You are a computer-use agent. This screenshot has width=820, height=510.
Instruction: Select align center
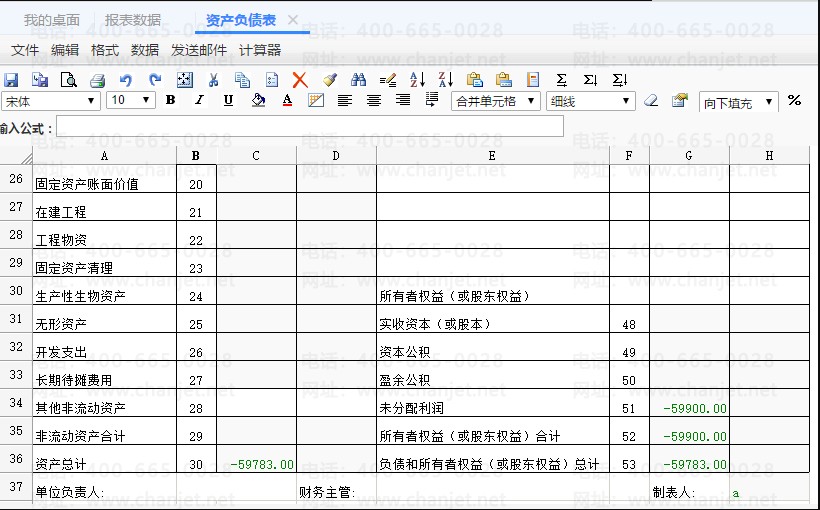tap(373, 100)
